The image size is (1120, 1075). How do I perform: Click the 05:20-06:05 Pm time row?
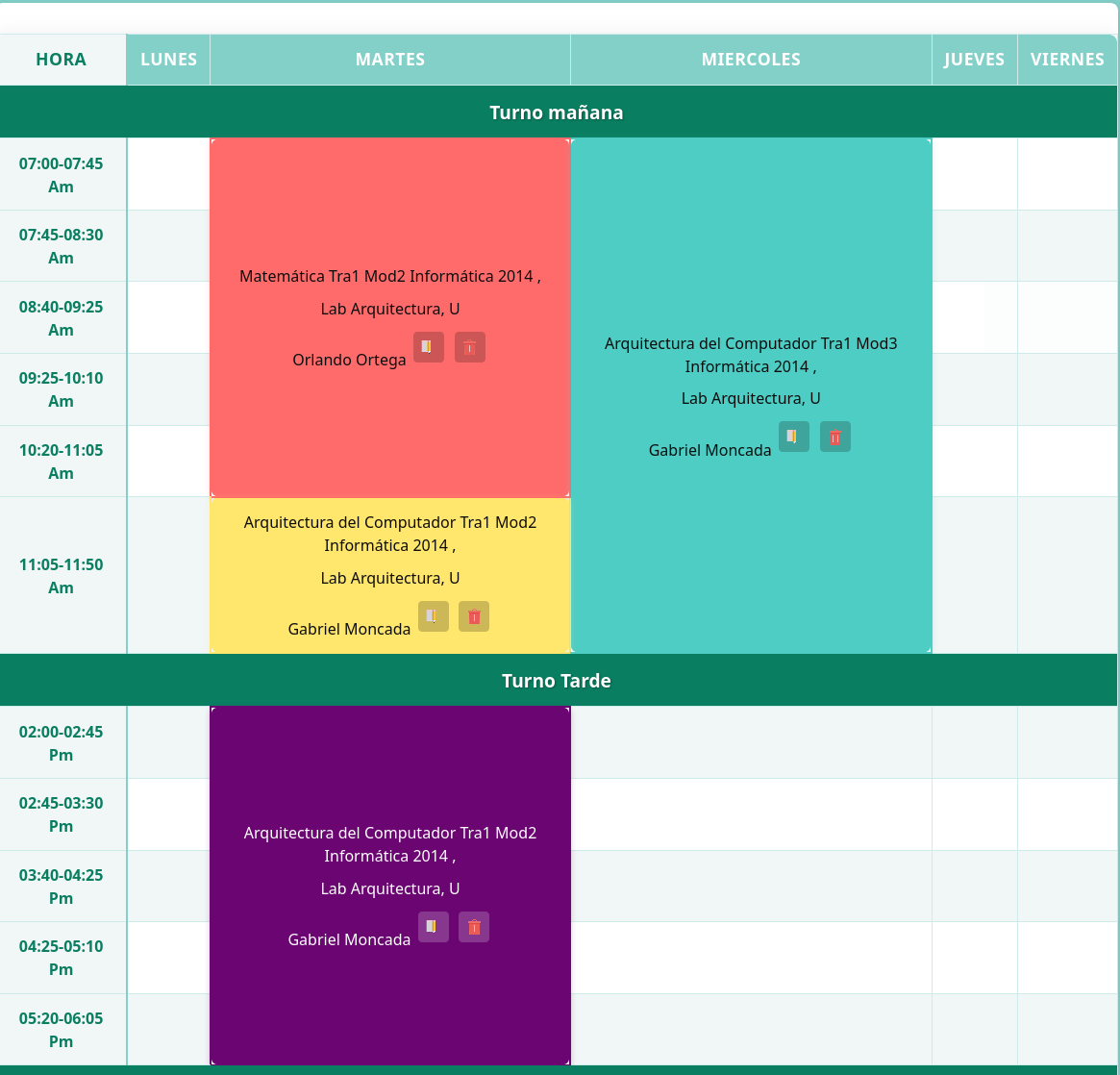[62, 1029]
